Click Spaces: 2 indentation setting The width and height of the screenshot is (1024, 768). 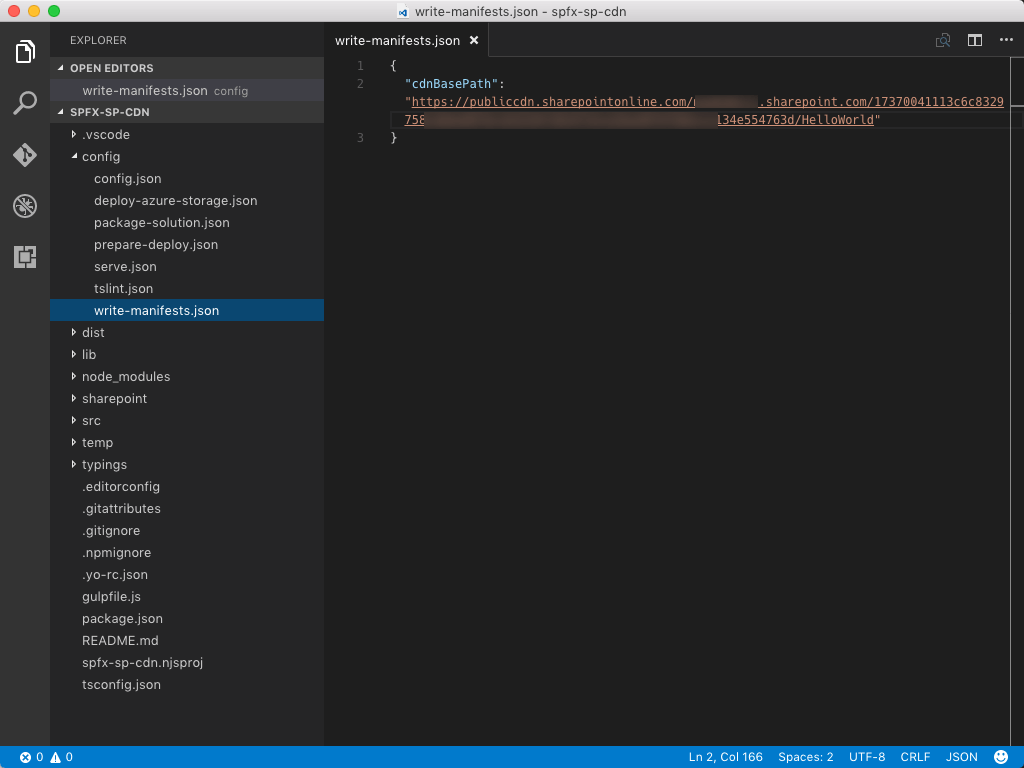(x=806, y=757)
